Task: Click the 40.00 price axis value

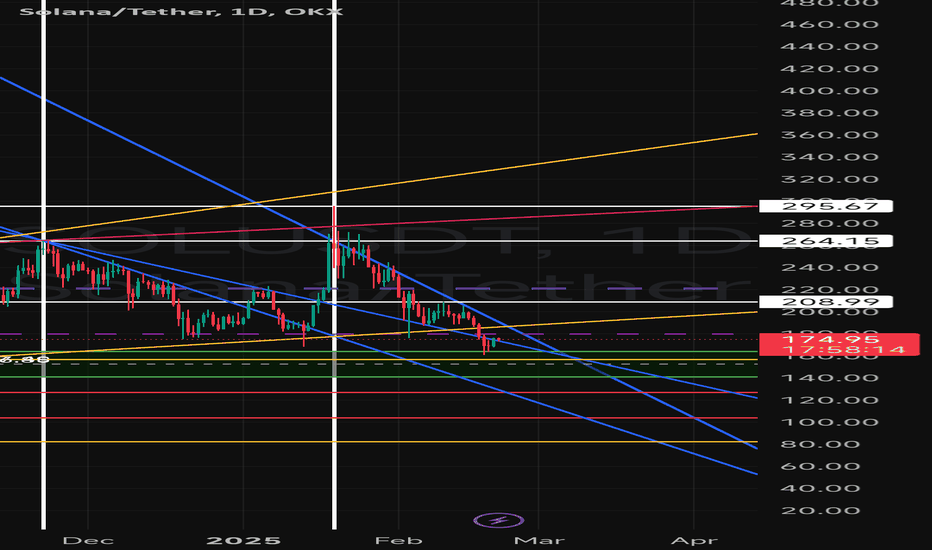Action: point(820,488)
